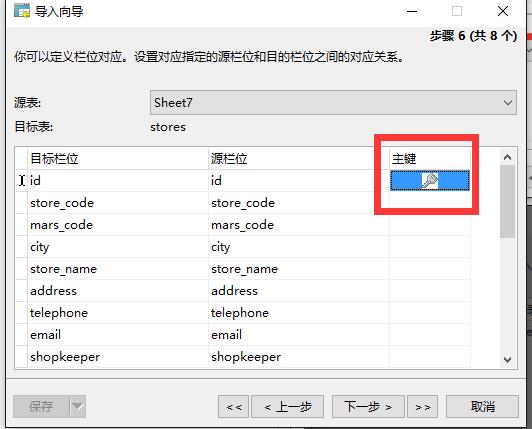Select target field mars_code cell

[x=118, y=225]
